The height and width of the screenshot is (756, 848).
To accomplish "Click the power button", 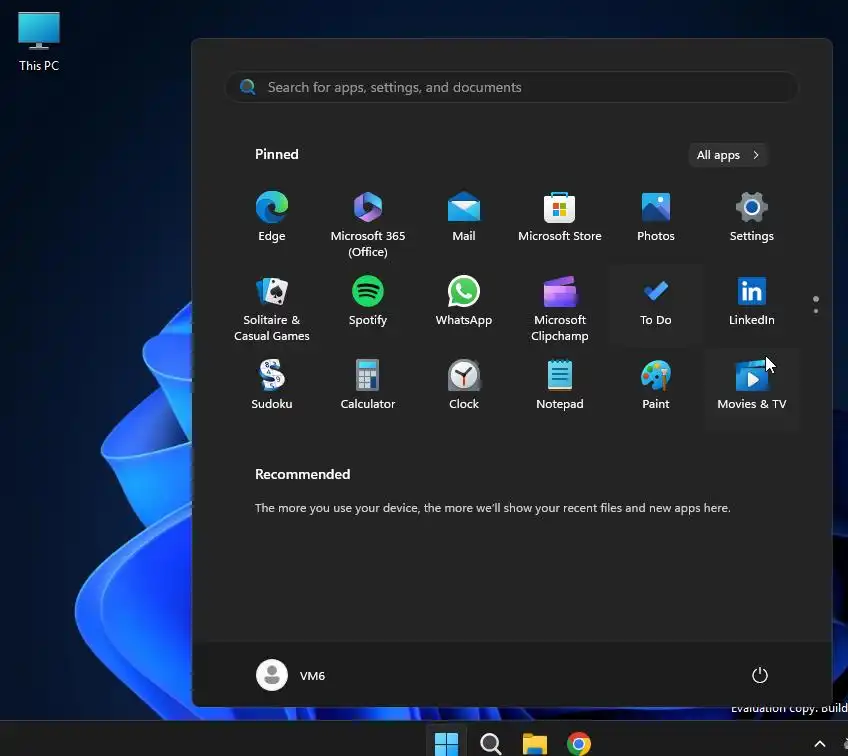I will tap(759, 675).
